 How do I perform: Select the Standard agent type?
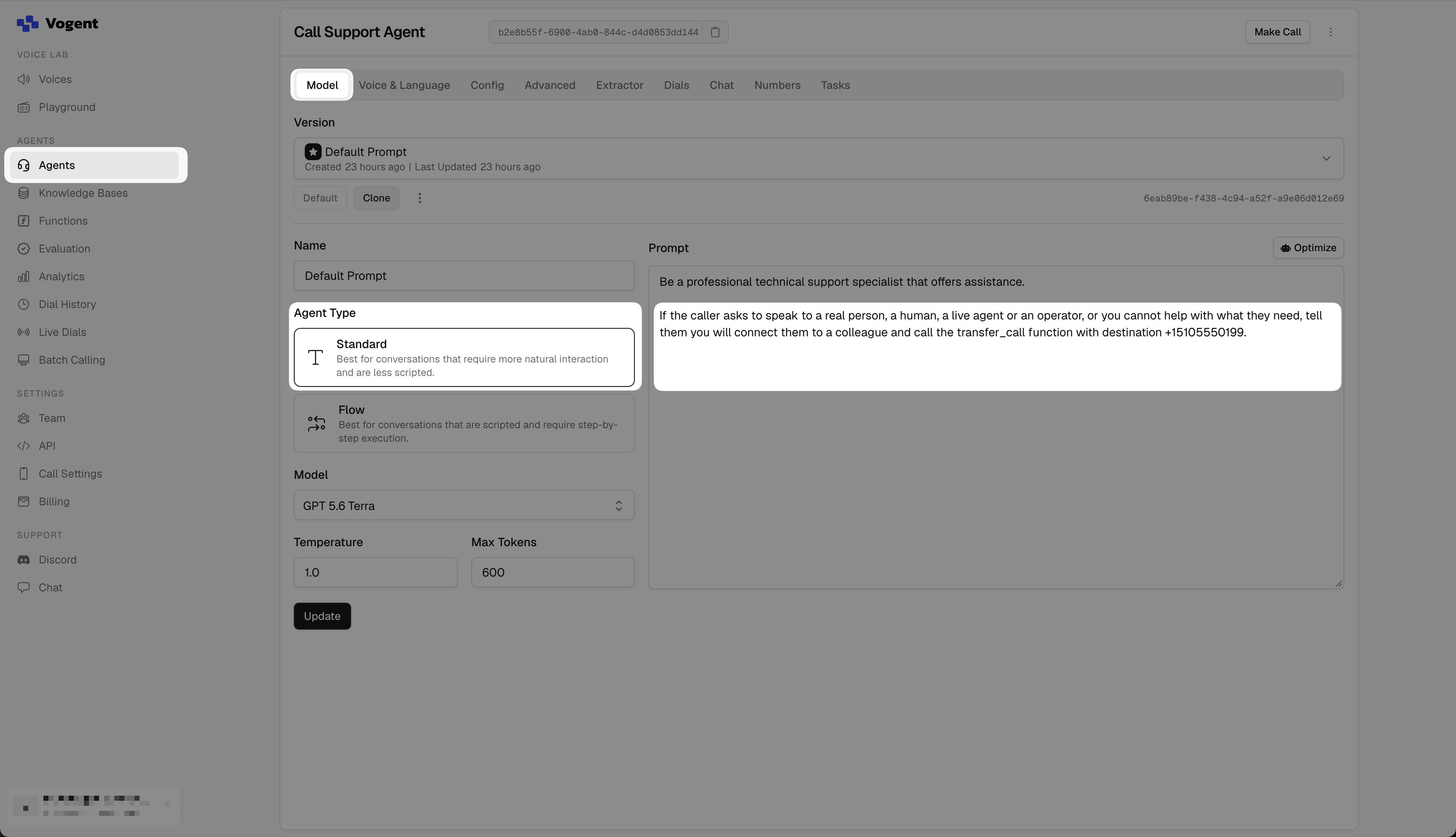click(x=464, y=357)
